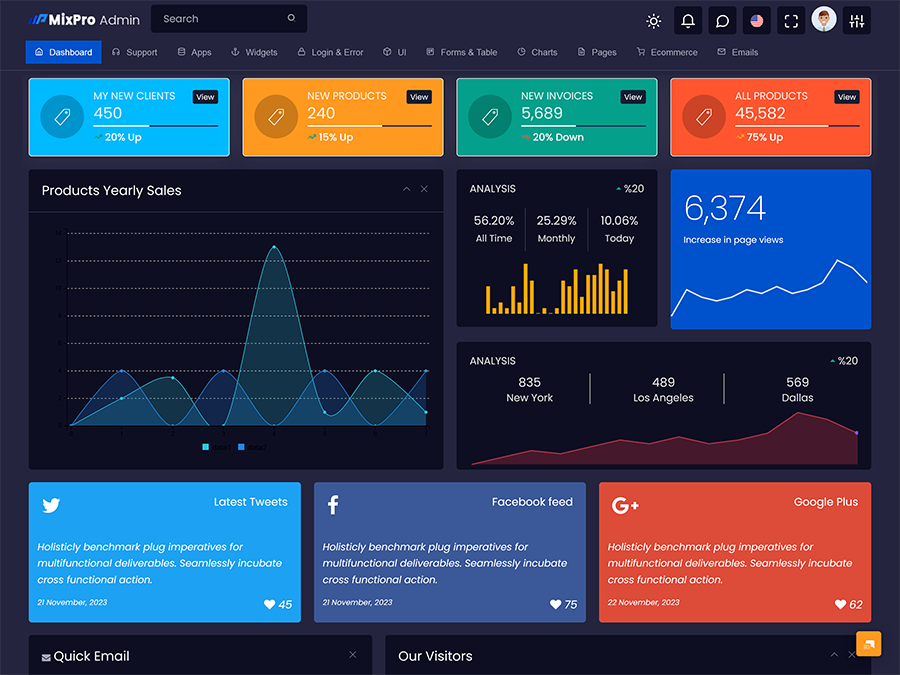Open the settings sliders panel icon
This screenshot has width=900, height=675.
[856, 21]
